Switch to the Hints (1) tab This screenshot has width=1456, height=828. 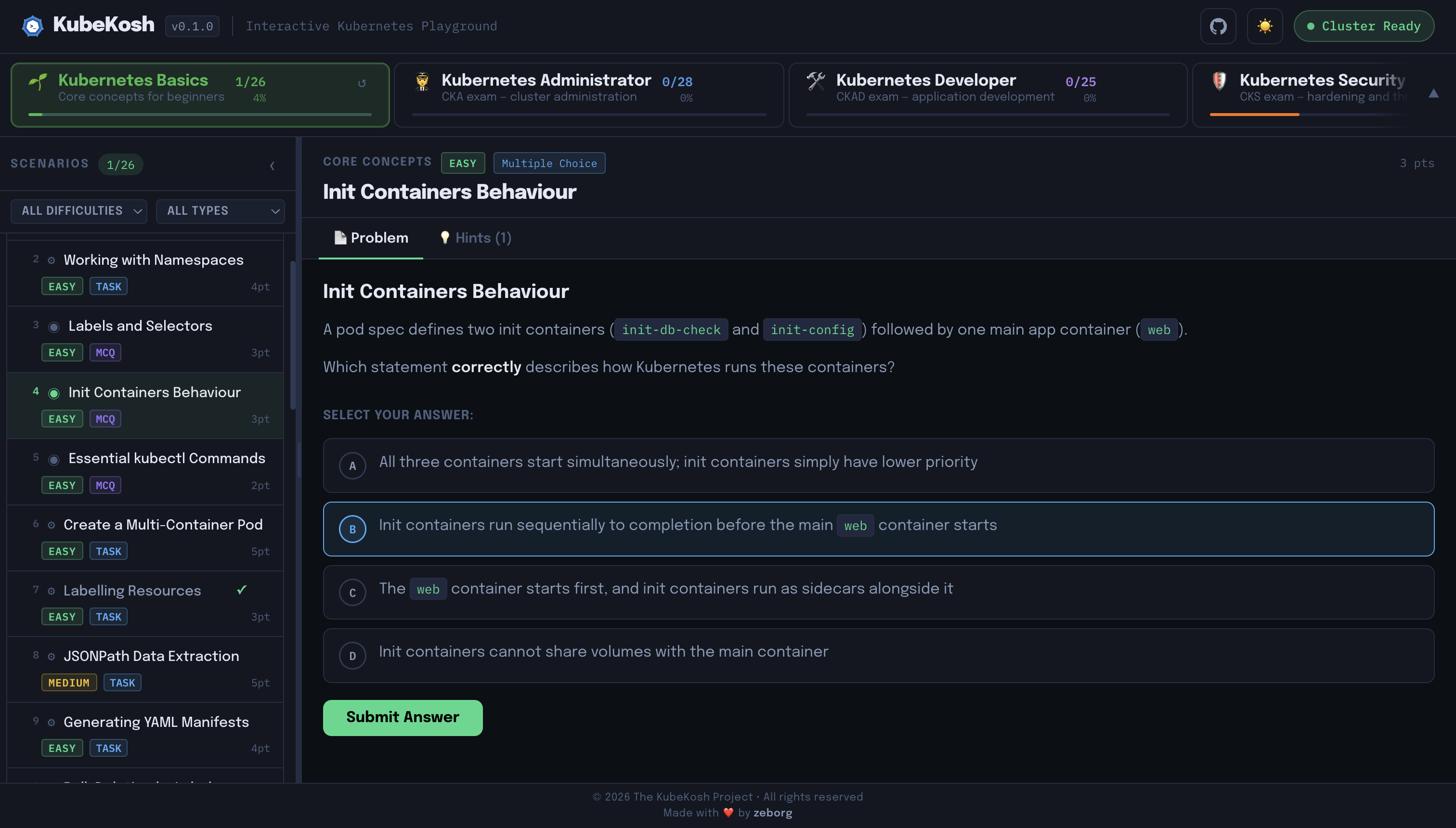click(476, 238)
